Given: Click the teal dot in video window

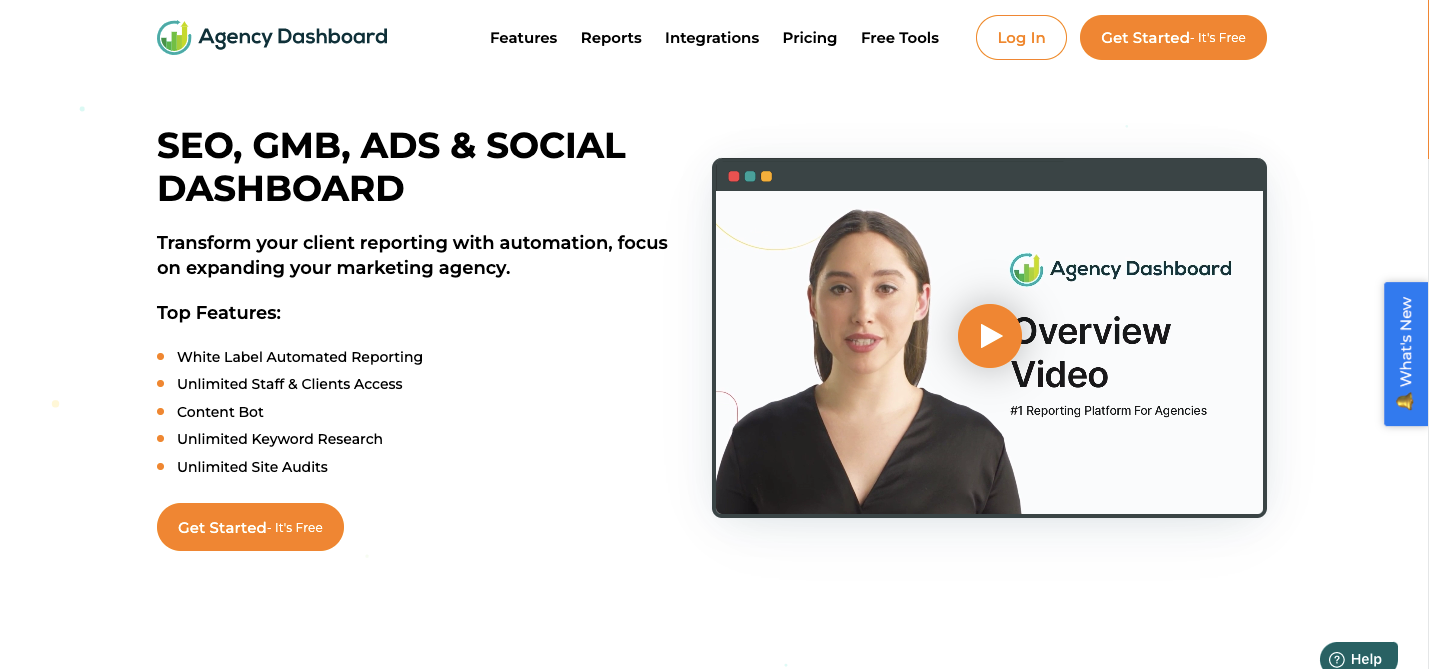Looking at the screenshot, I should 750,176.
